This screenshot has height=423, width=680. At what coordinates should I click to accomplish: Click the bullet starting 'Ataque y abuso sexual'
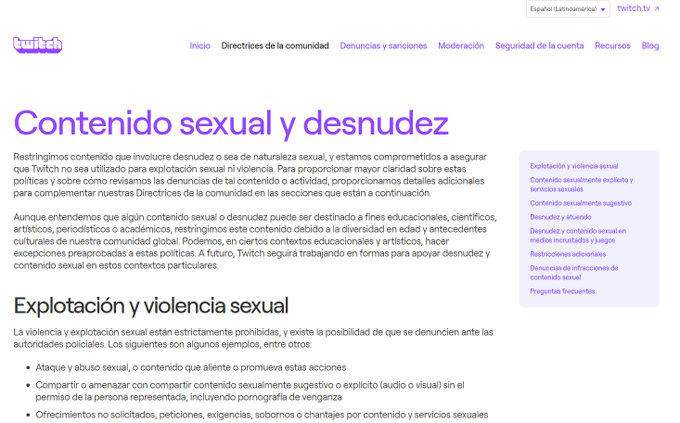pos(191,367)
